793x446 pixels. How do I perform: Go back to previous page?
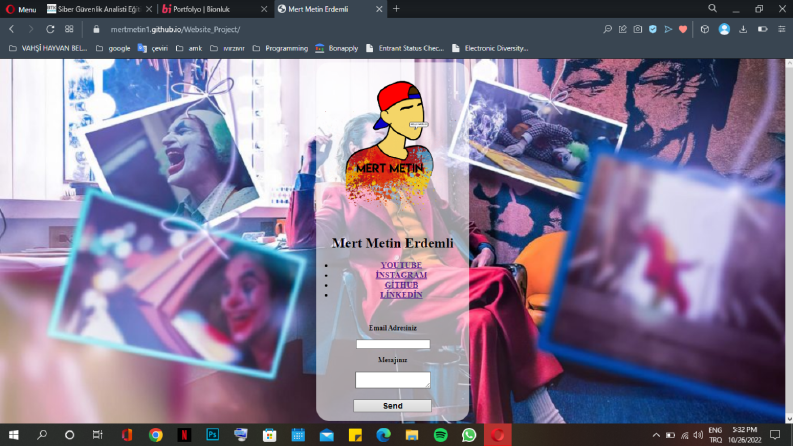[x=12, y=29]
